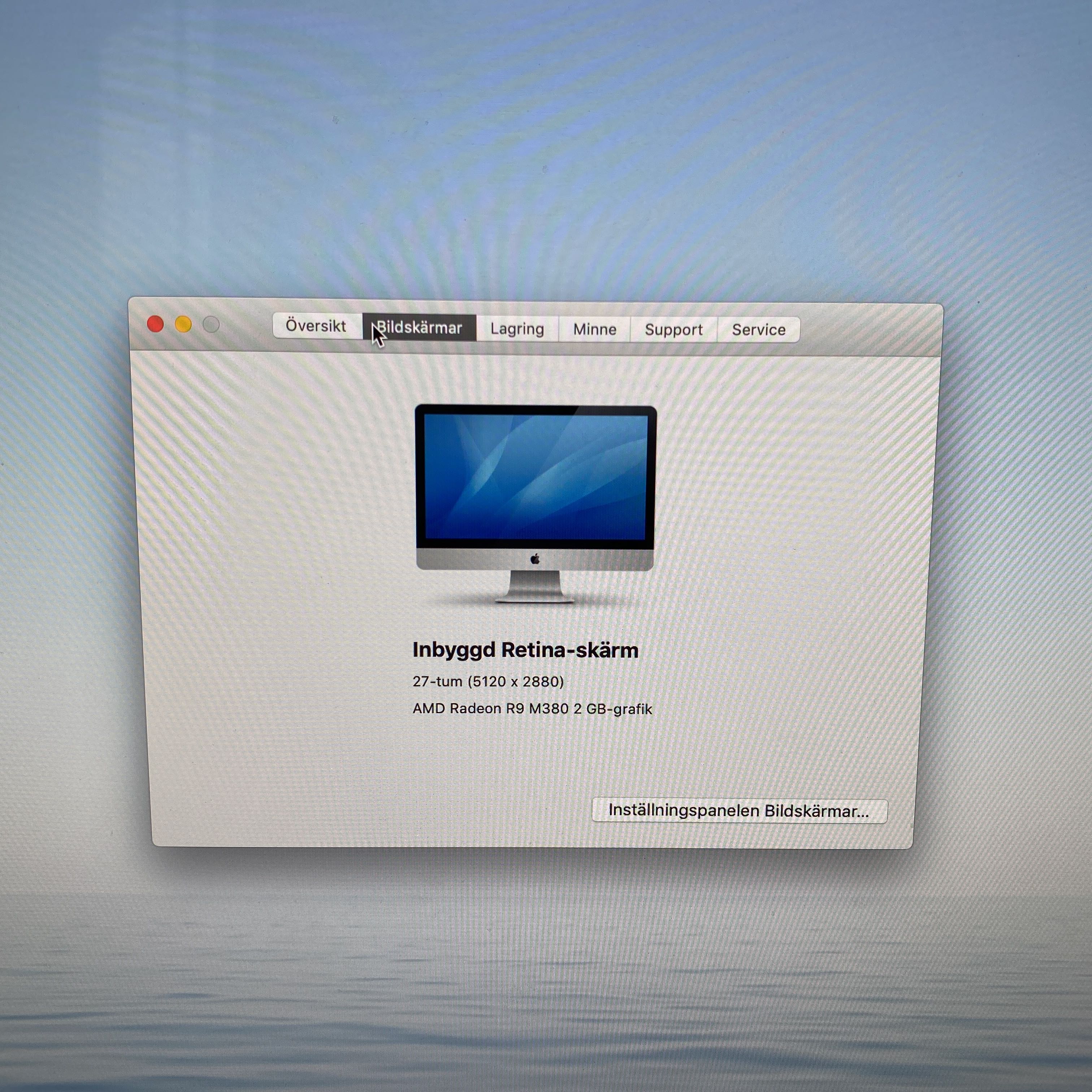Viewport: 1092px width, 1092px height.
Task: Click the Apple logo on the iMac image
Action: coord(535,559)
